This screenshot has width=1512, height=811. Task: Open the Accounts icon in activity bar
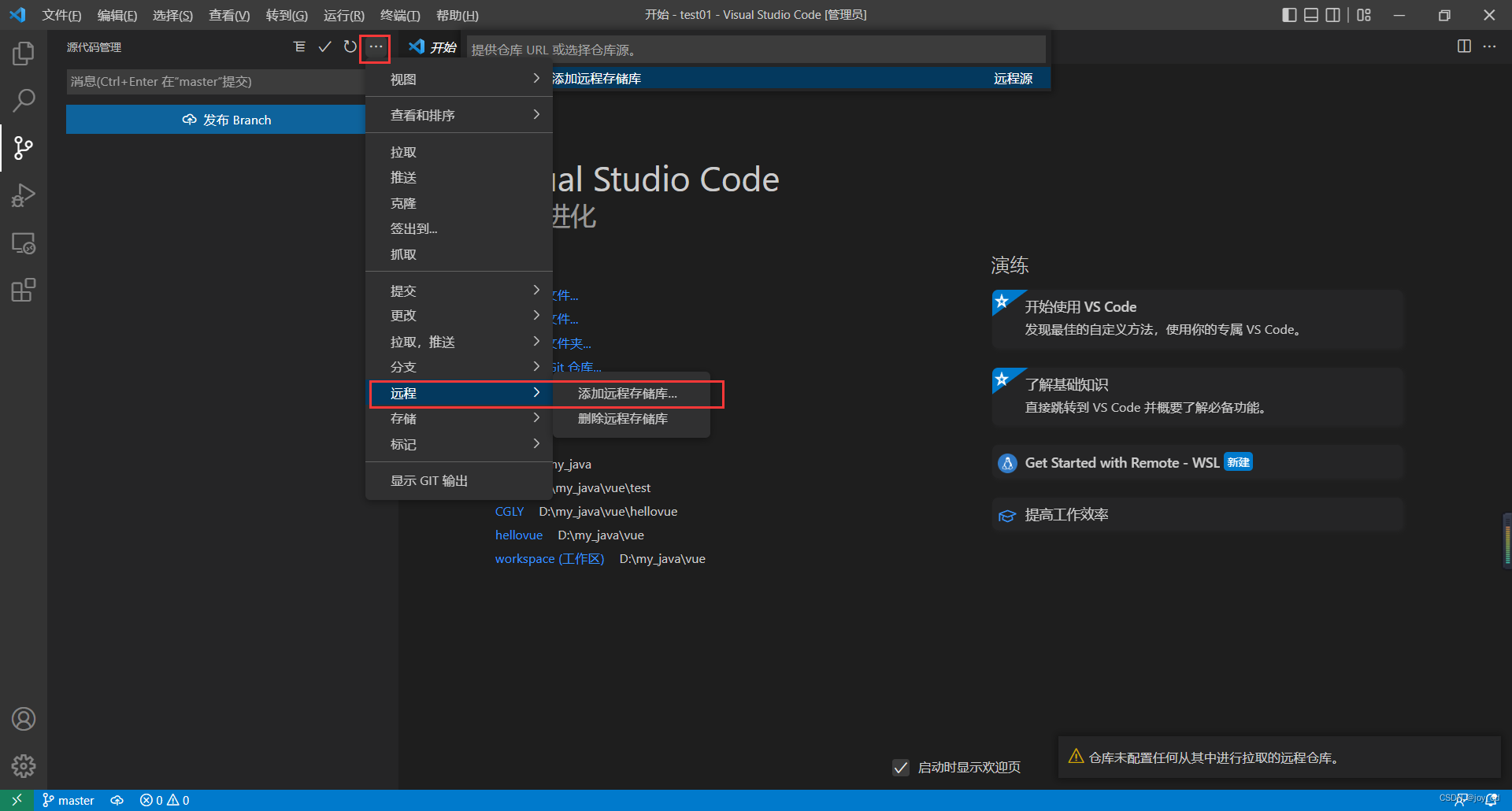pos(24,719)
